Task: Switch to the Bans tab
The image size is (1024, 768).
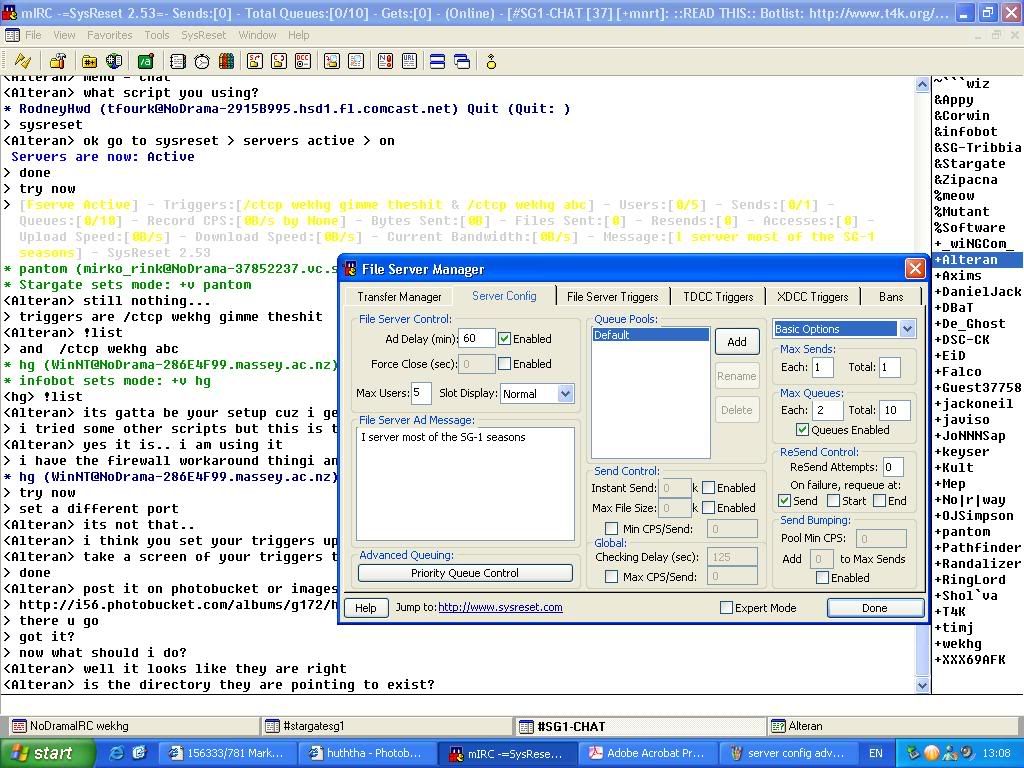Action: pyautogui.click(x=891, y=297)
